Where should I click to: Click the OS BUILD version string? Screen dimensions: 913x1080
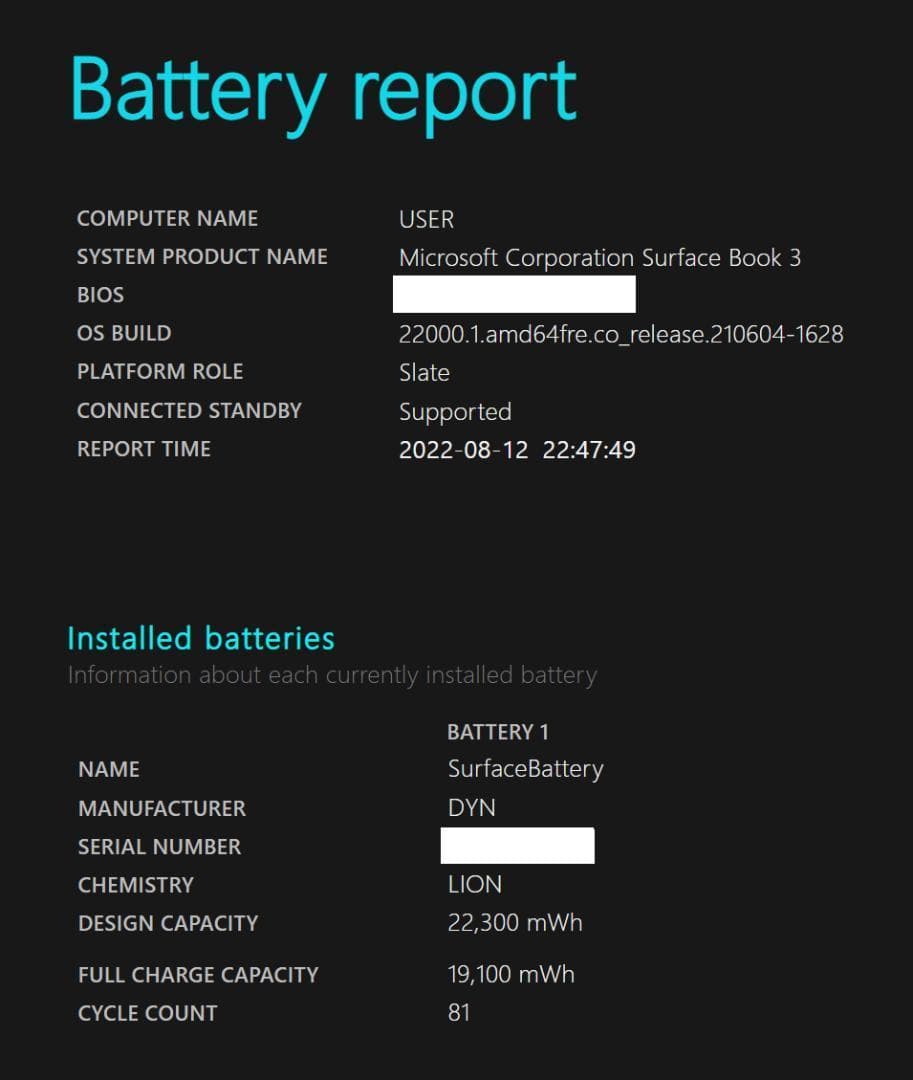620,334
